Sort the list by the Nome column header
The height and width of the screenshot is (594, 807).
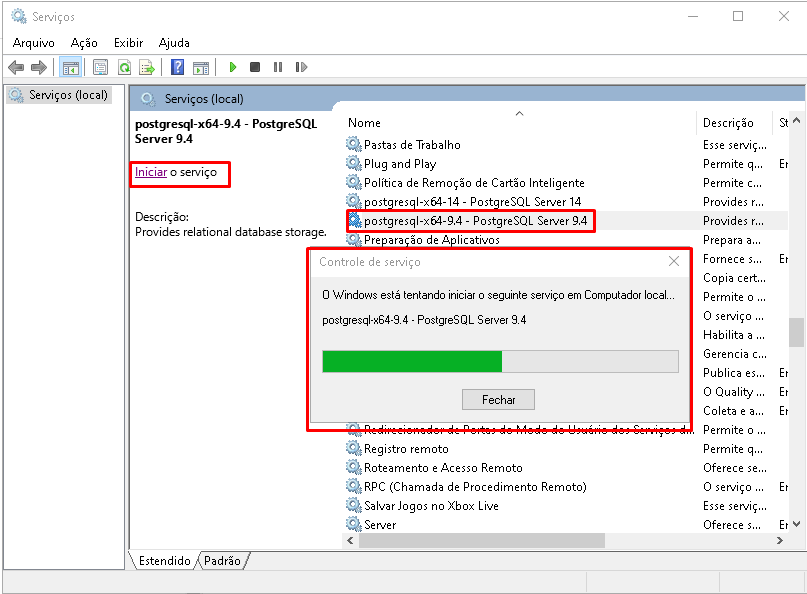coord(364,123)
